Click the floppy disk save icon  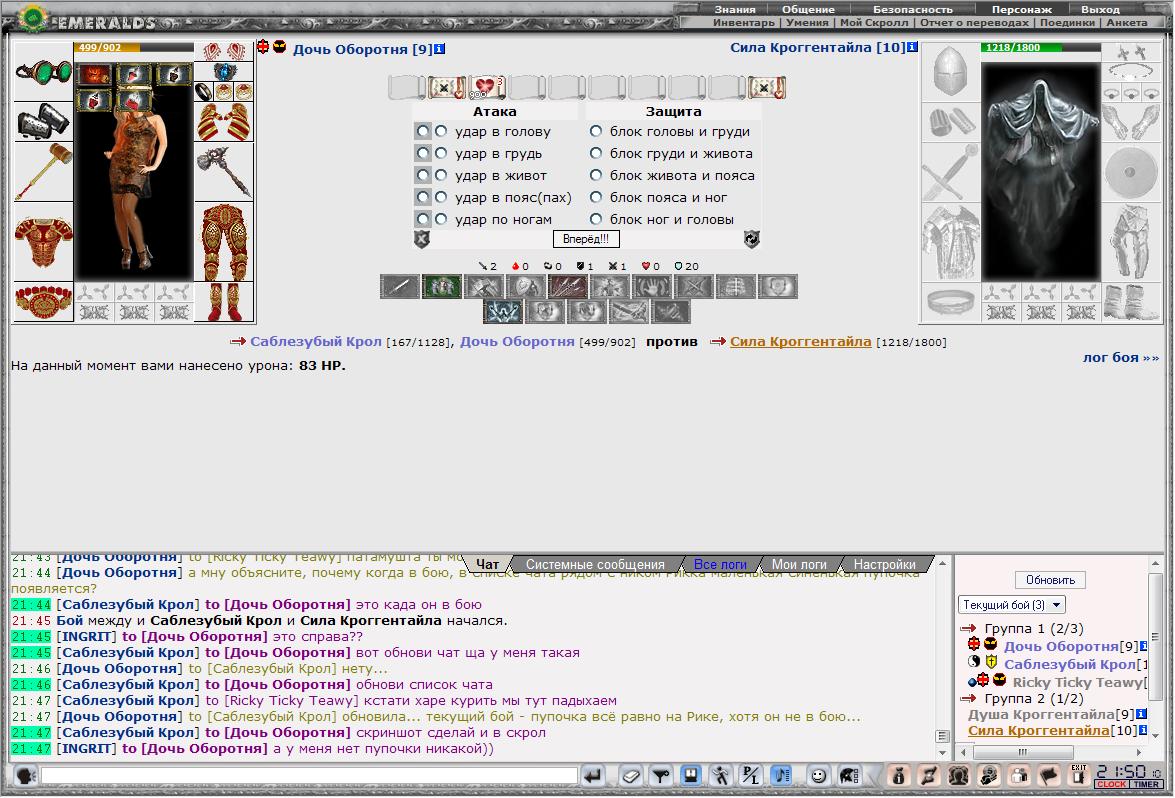[x=690, y=776]
